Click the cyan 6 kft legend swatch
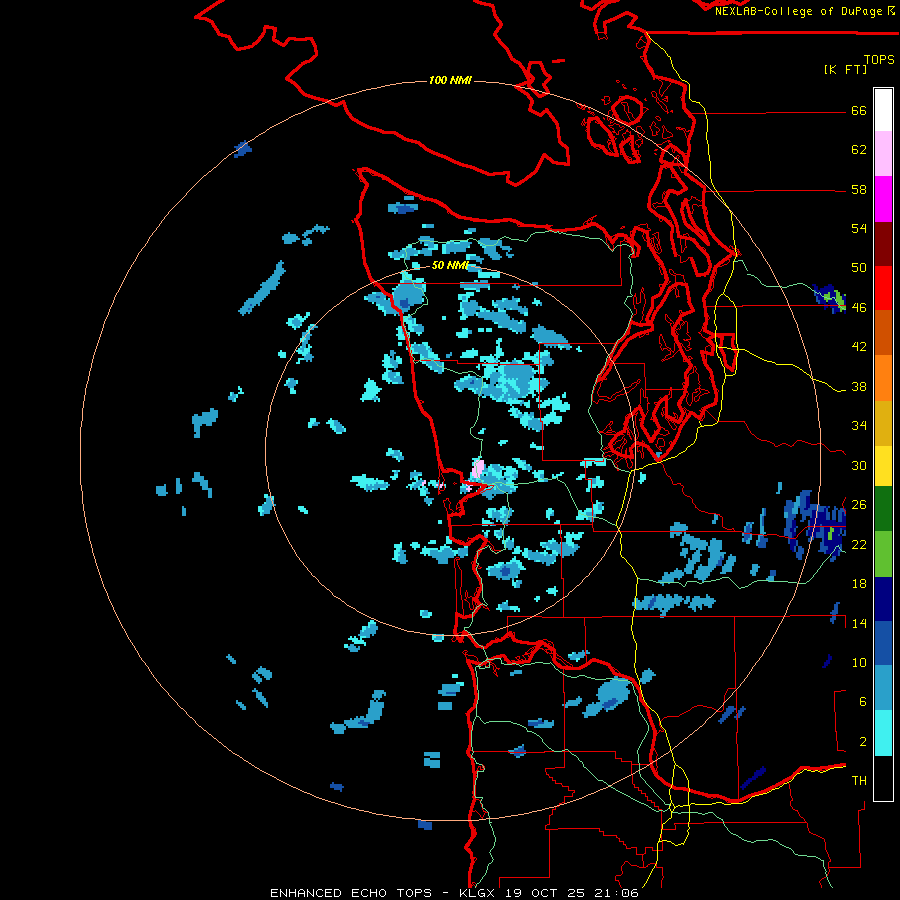Viewport: 900px width, 900px height. coord(883,733)
